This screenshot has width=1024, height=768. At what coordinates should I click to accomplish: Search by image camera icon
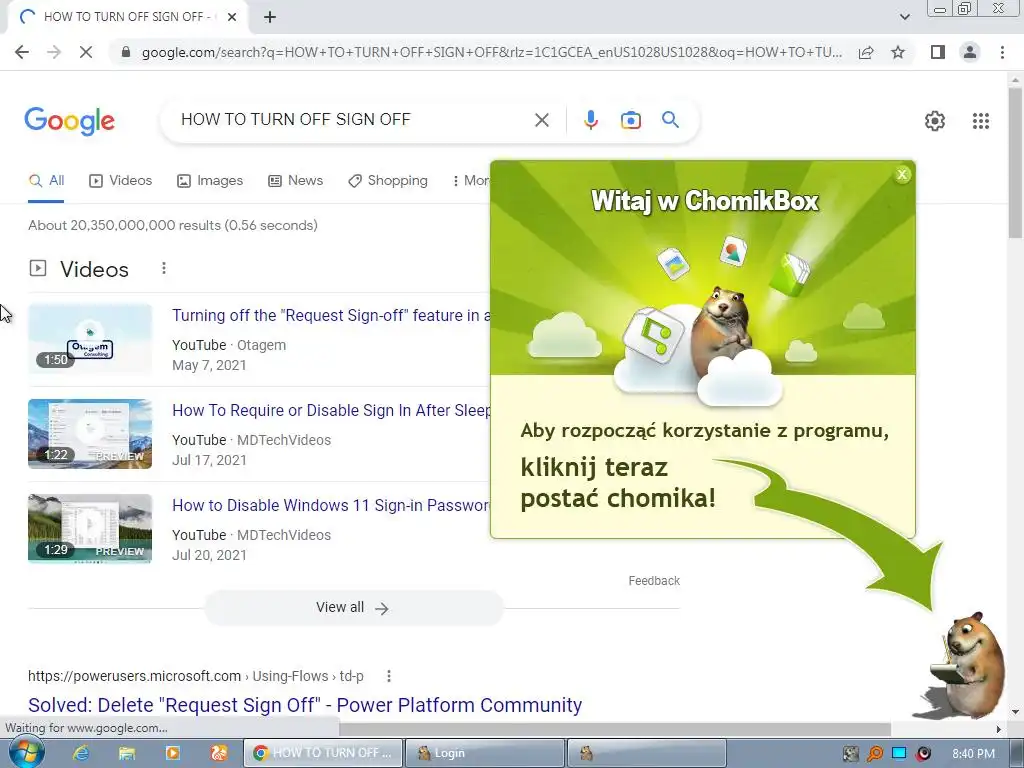630,120
